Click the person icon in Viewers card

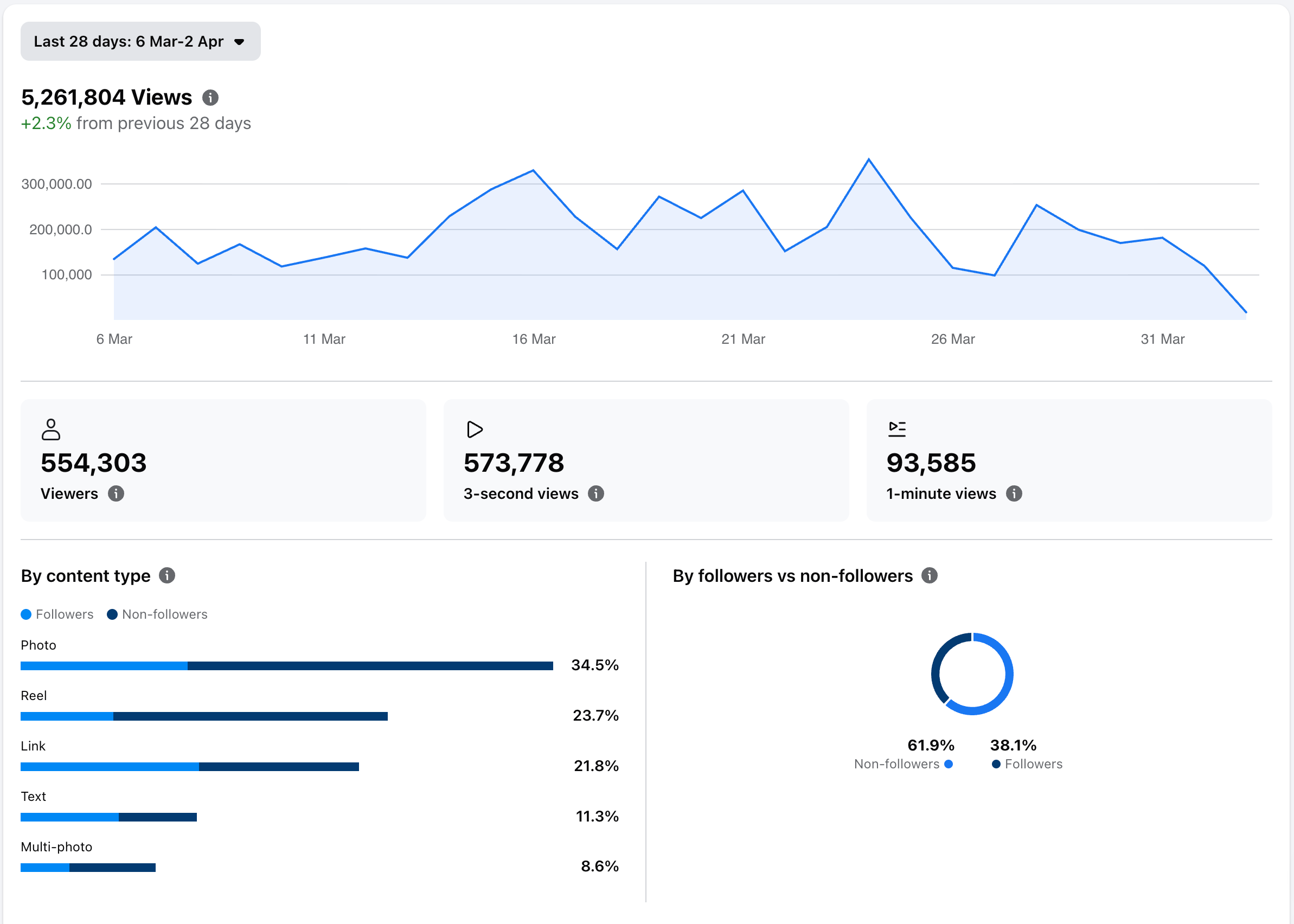tap(50, 429)
